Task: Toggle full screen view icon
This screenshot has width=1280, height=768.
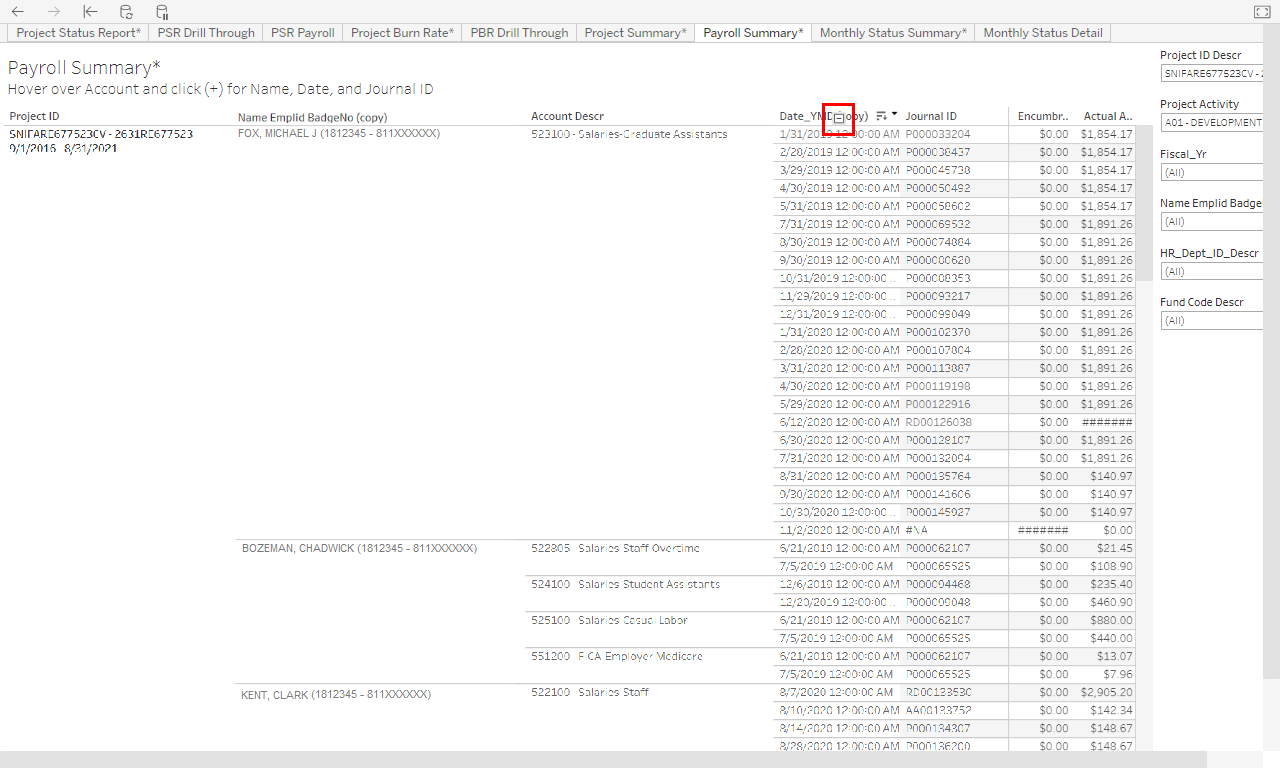Action: (x=1261, y=12)
